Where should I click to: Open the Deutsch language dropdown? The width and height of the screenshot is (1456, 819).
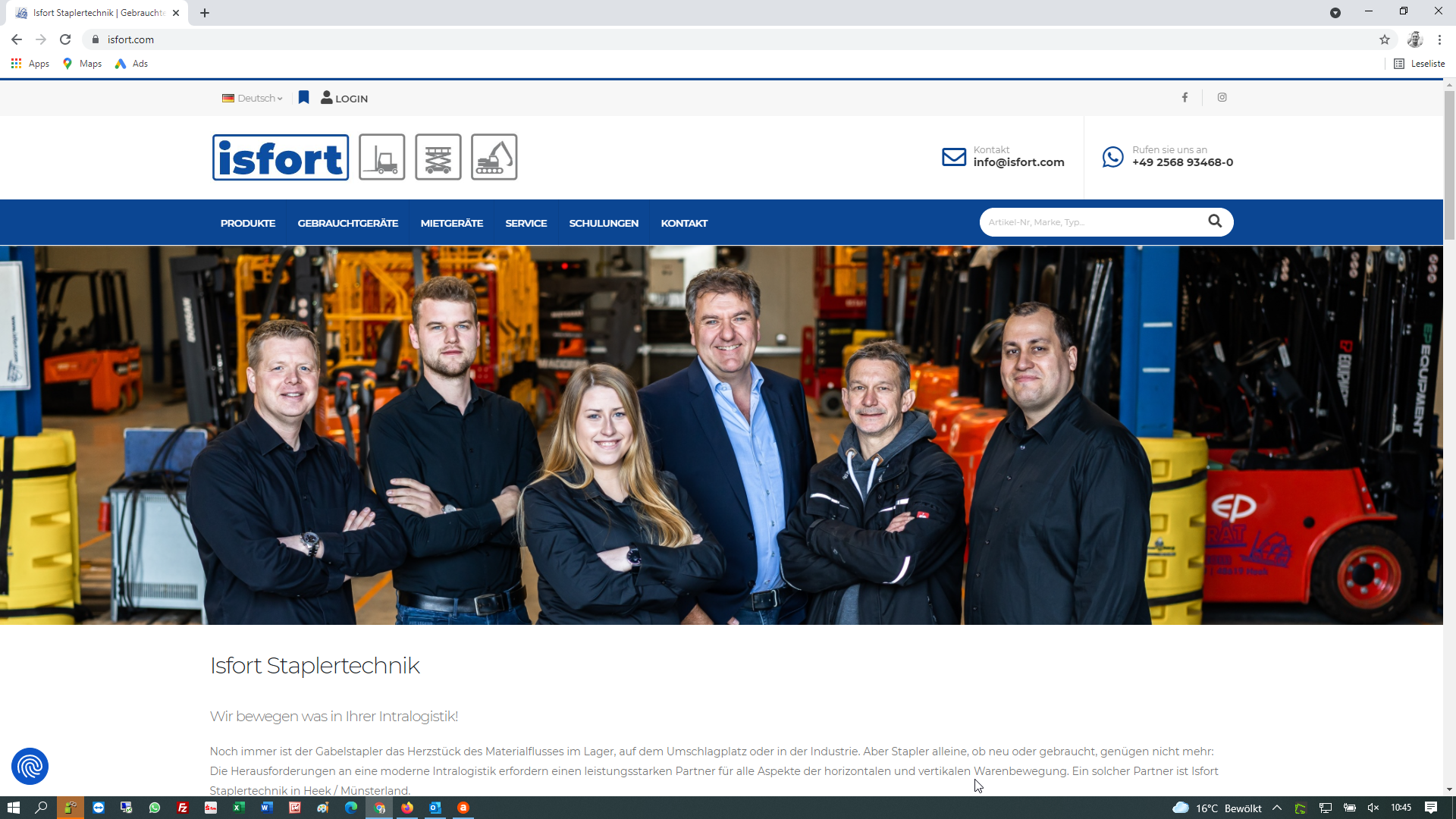pos(252,98)
